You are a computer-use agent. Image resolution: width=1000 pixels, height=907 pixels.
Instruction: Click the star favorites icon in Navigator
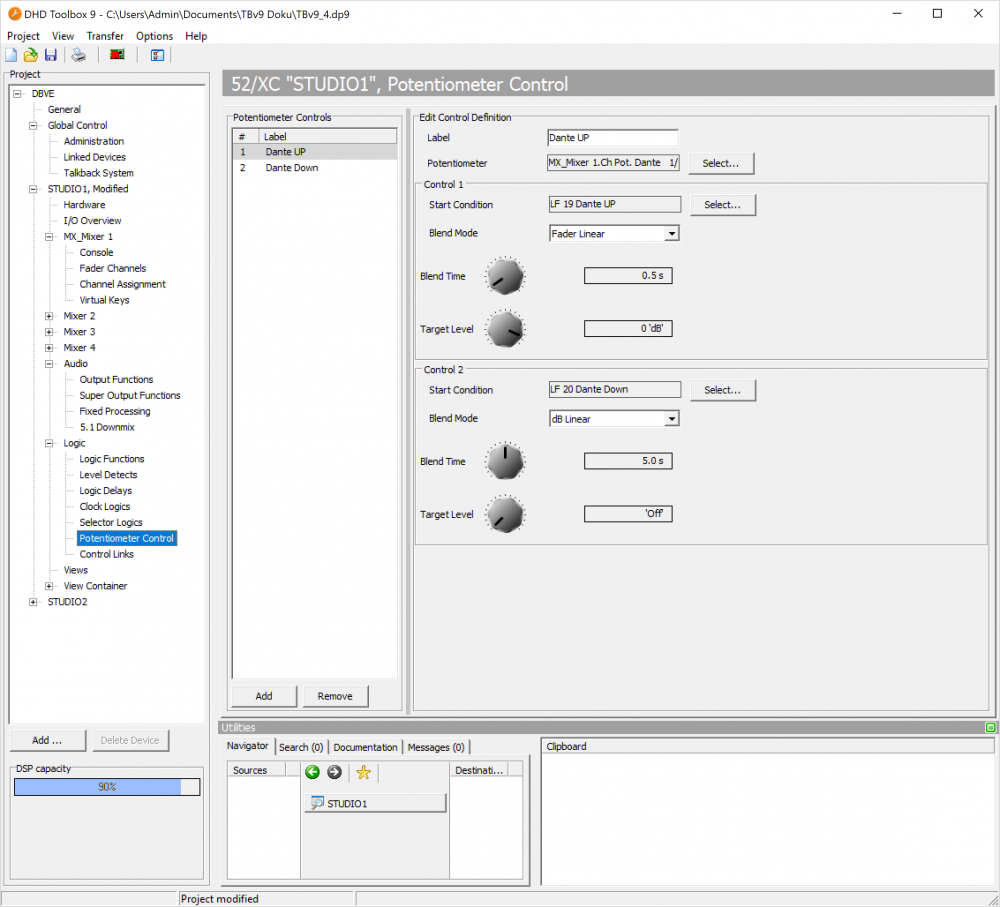(x=363, y=772)
